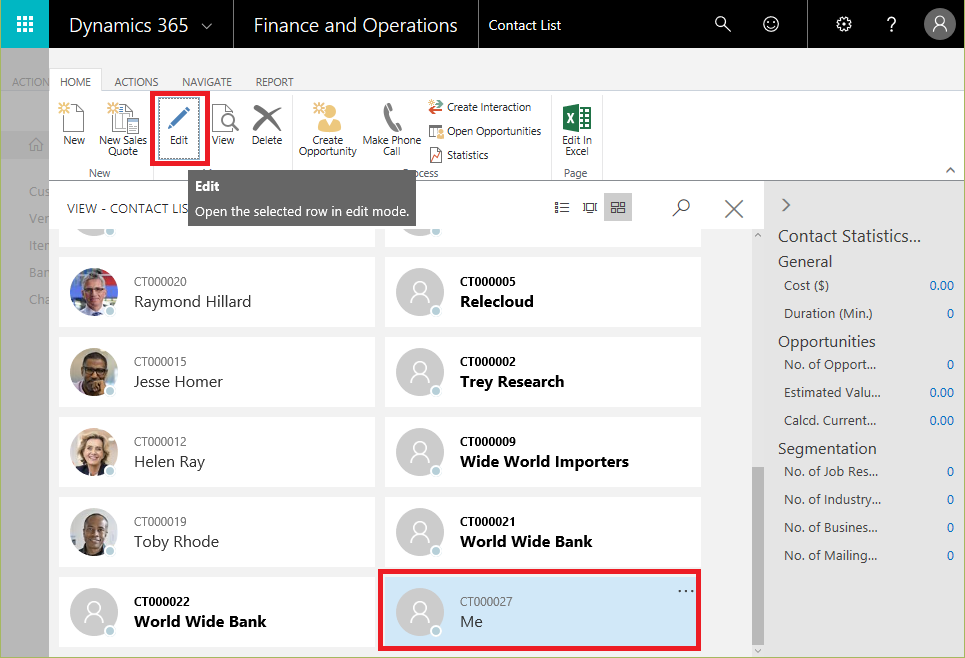Image resolution: width=965 pixels, height=658 pixels.
Task: Select Create Interaction in ribbon
Action: [x=480, y=107]
